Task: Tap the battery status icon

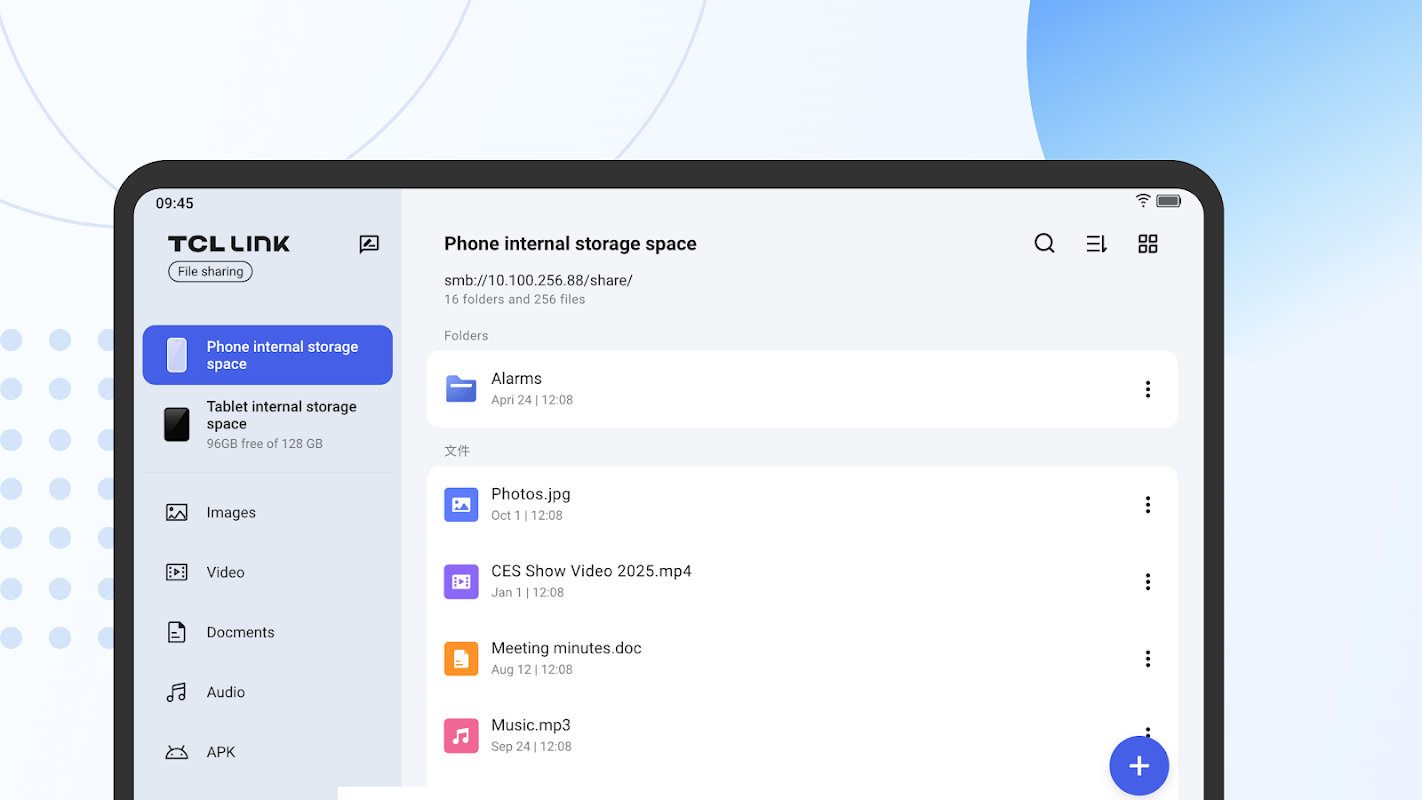Action: (1169, 201)
